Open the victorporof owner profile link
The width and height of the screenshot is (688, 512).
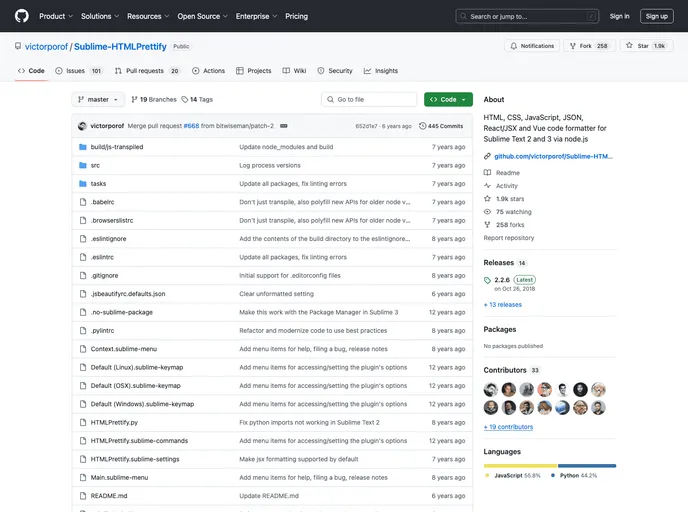click(x=46, y=47)
